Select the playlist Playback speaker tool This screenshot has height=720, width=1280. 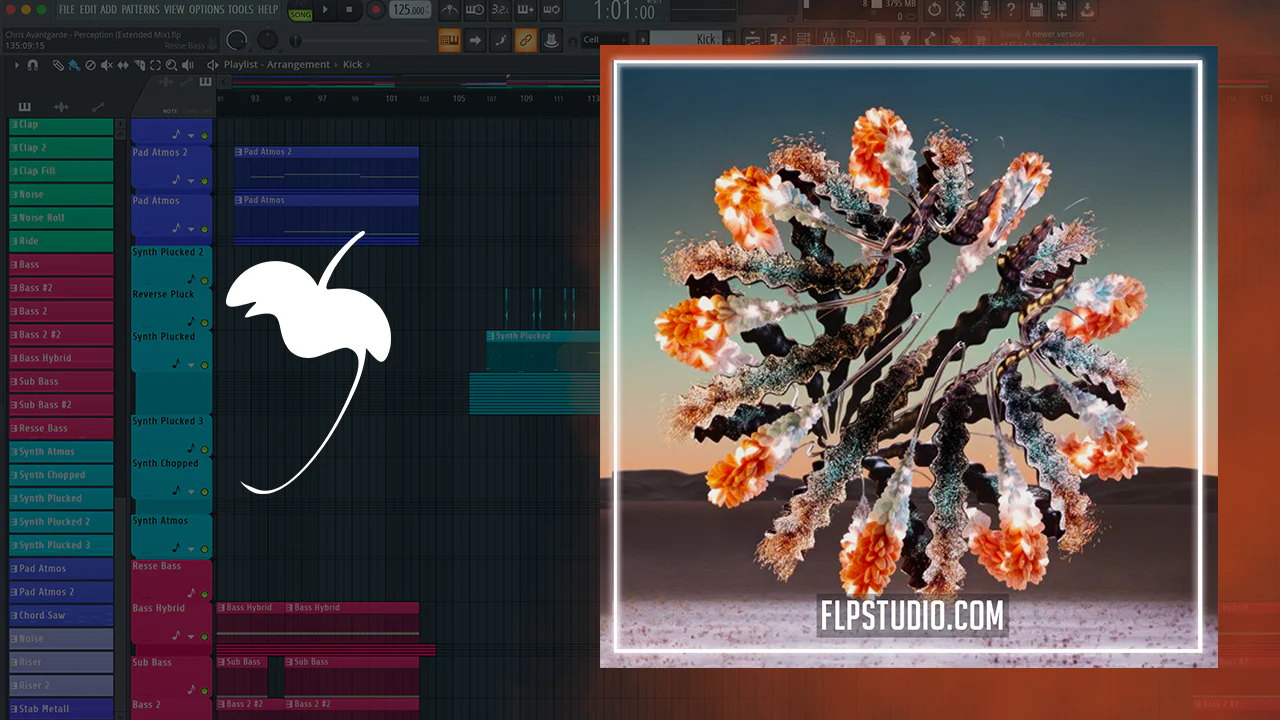click(187, 65)
